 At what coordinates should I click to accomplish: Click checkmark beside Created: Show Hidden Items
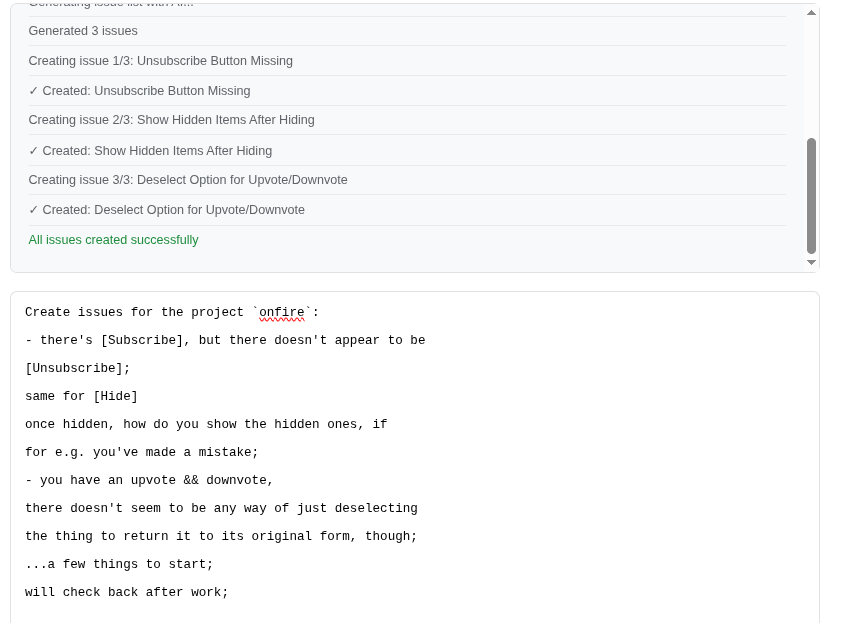[34, 151]
